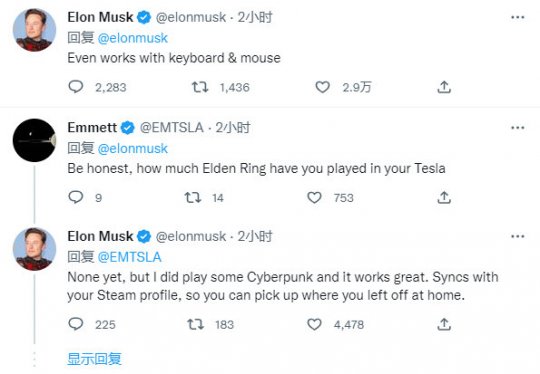Like the Cyberpunk tweet with 4,478 likes

pyautogui.click(x=314, y=324)
